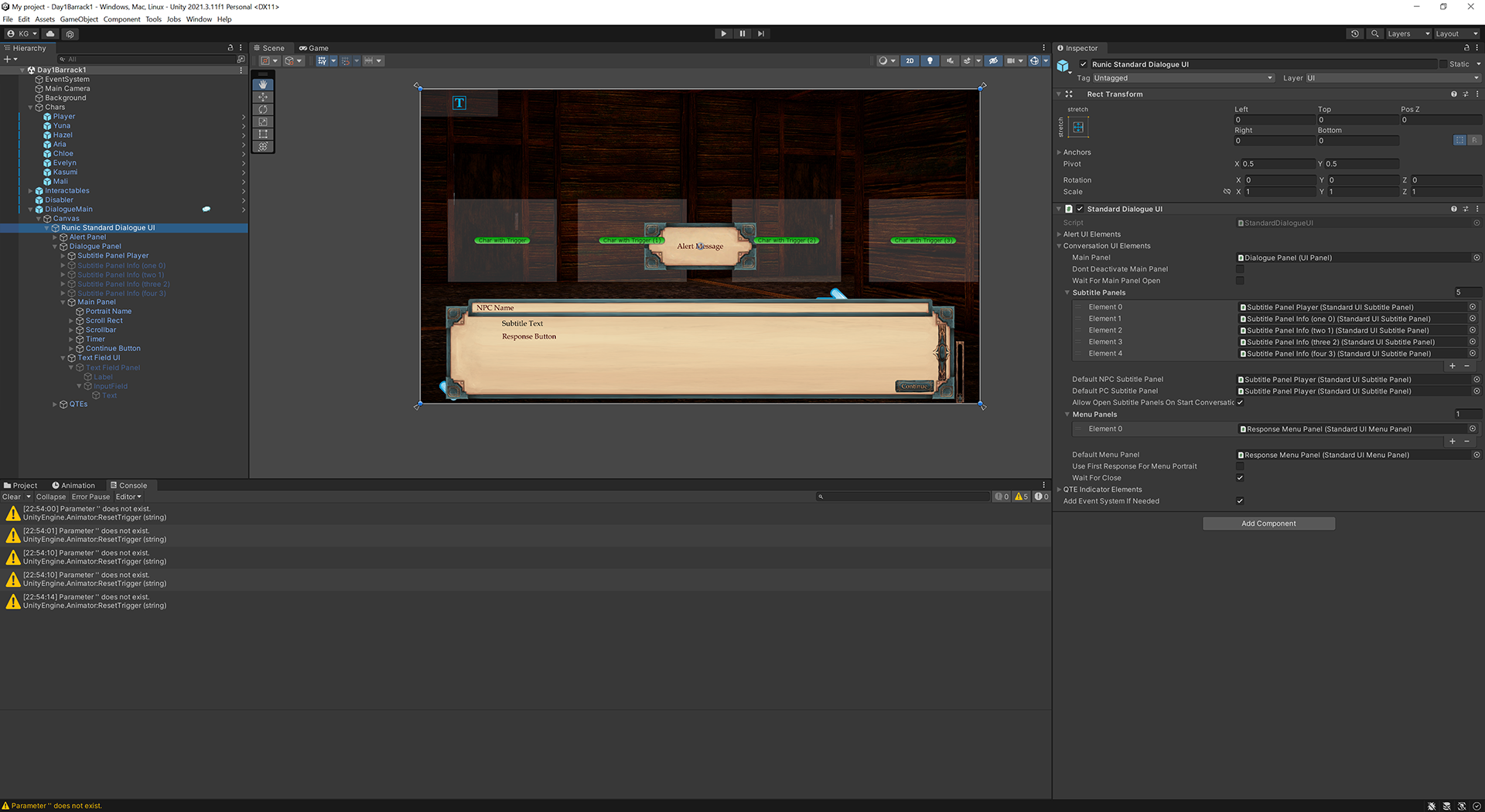This screenshot has width=1485, height=812.
Task: Open the GameObject menu
Action: pyautogui.click(x=79, y=19)
